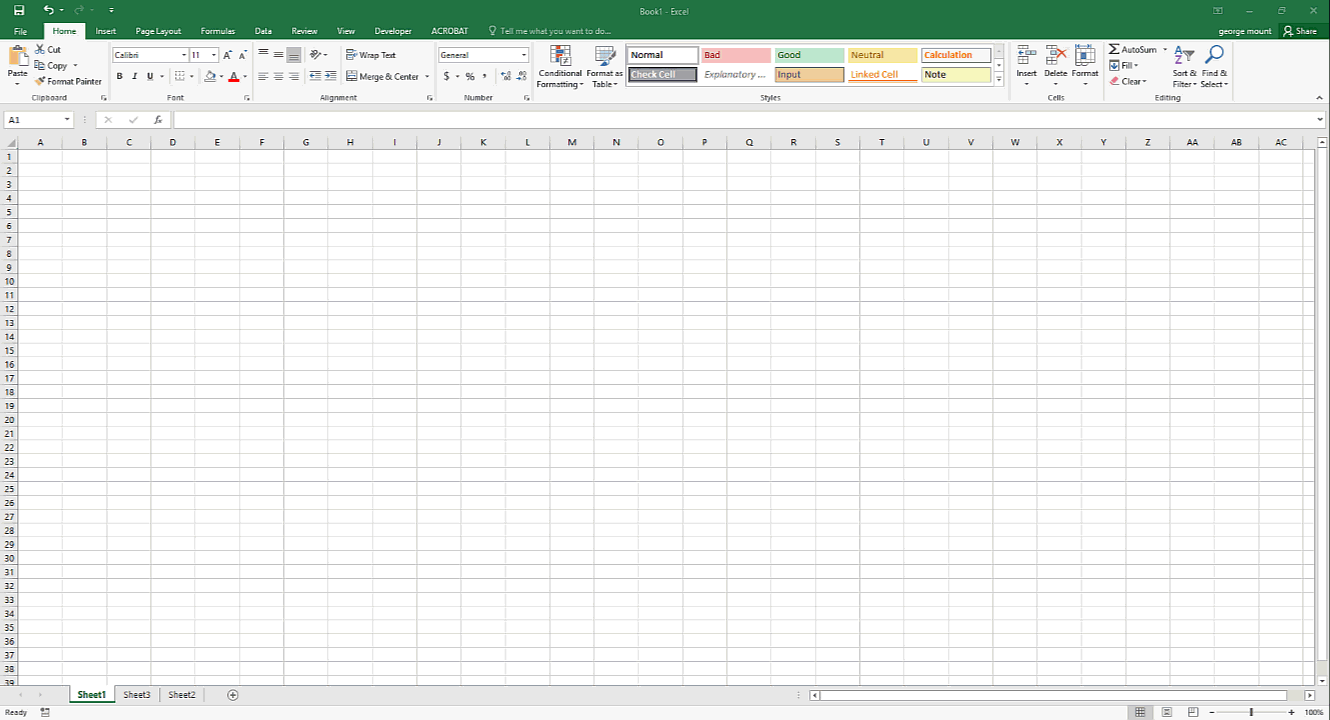Click the Share button
The width and height of the screenshot is (1330, 720).
click(1300, 31)
